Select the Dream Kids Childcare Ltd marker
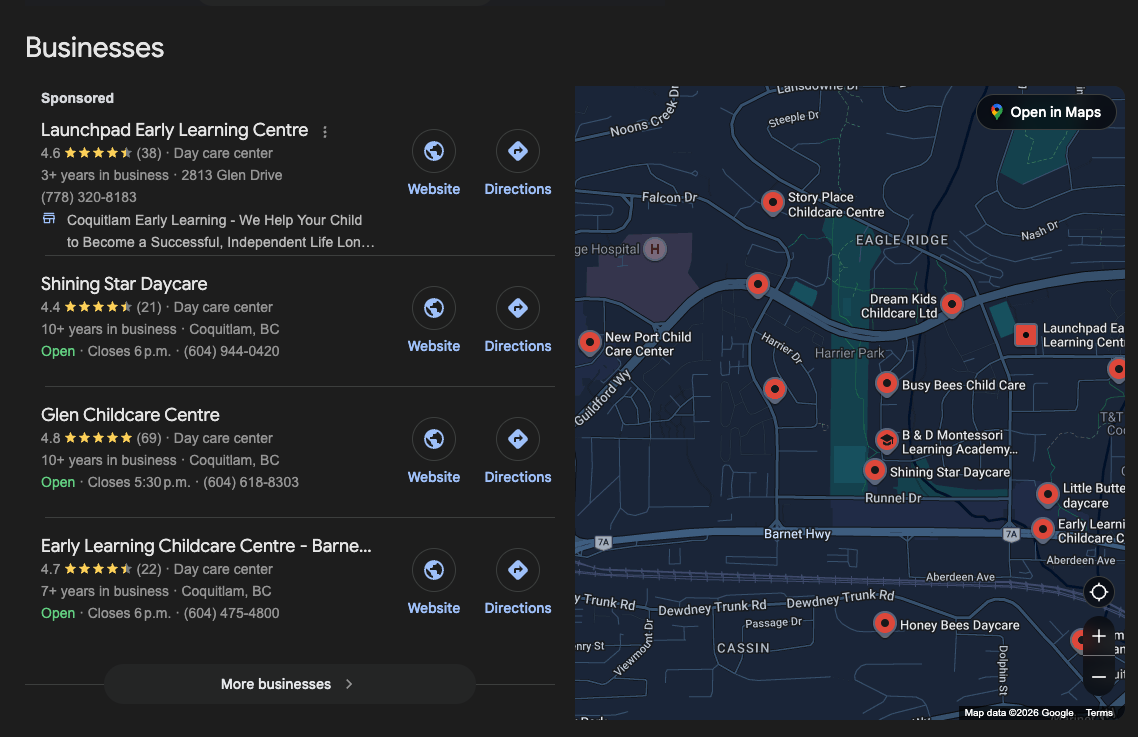Image resolution: width=1138 pixels, height=737 pixels. tap(951, 304)
